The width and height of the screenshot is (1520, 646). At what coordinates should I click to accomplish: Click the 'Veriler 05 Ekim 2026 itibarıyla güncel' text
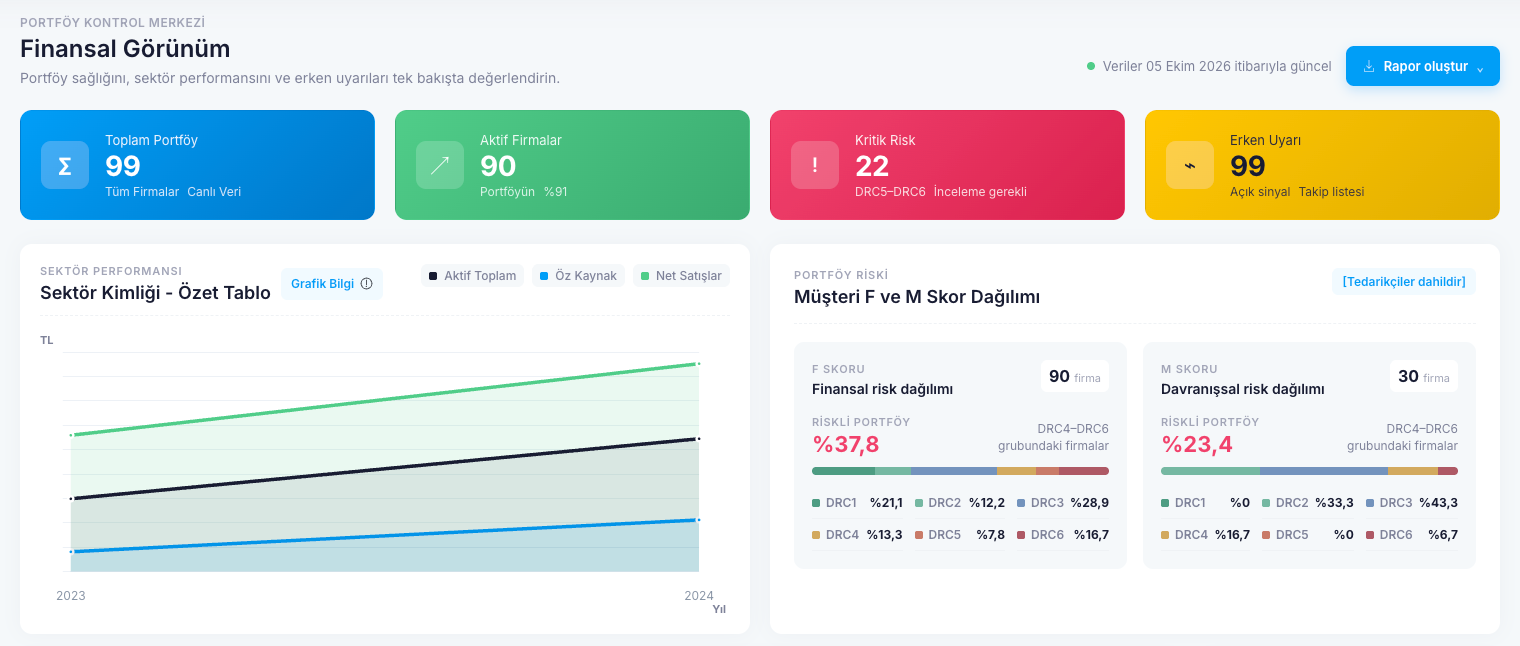tap(1217, 66)
